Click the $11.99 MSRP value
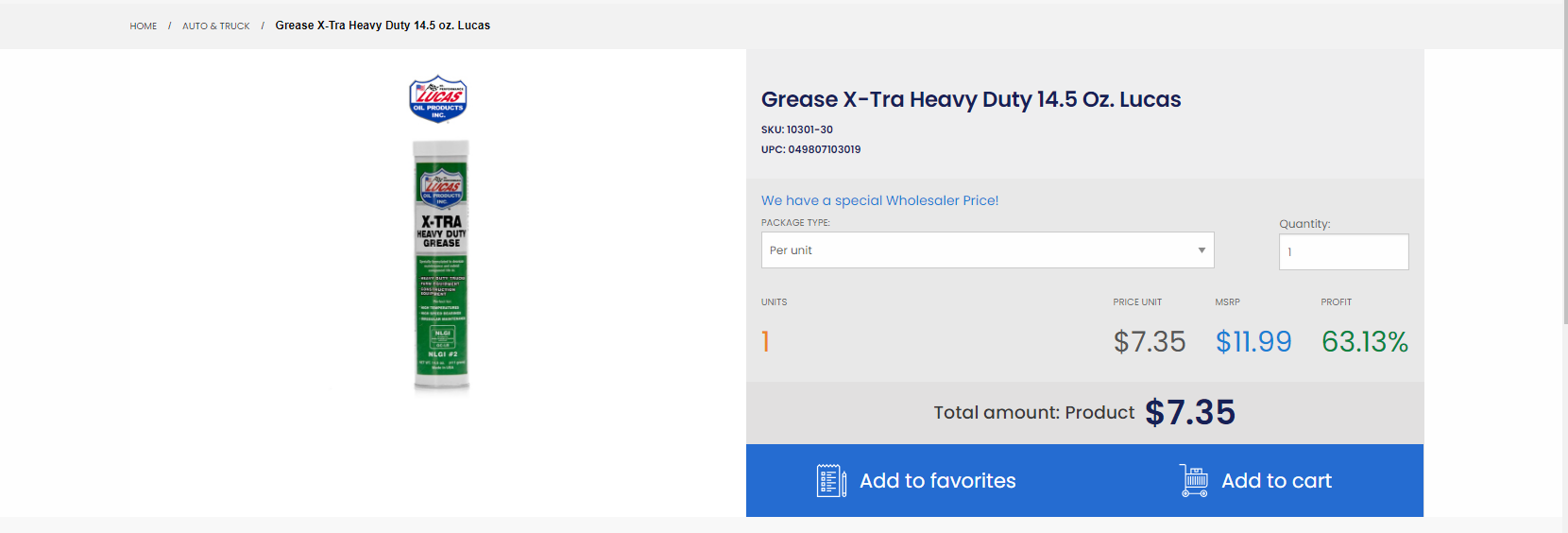 1253,341
